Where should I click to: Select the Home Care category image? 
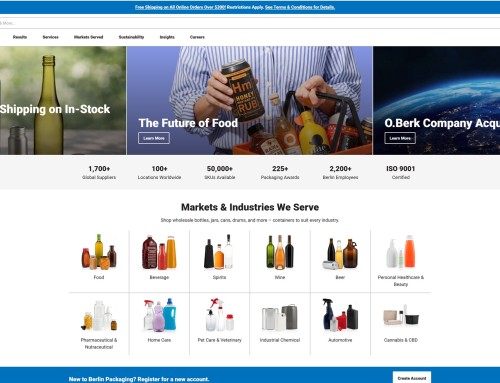(159, 315)
